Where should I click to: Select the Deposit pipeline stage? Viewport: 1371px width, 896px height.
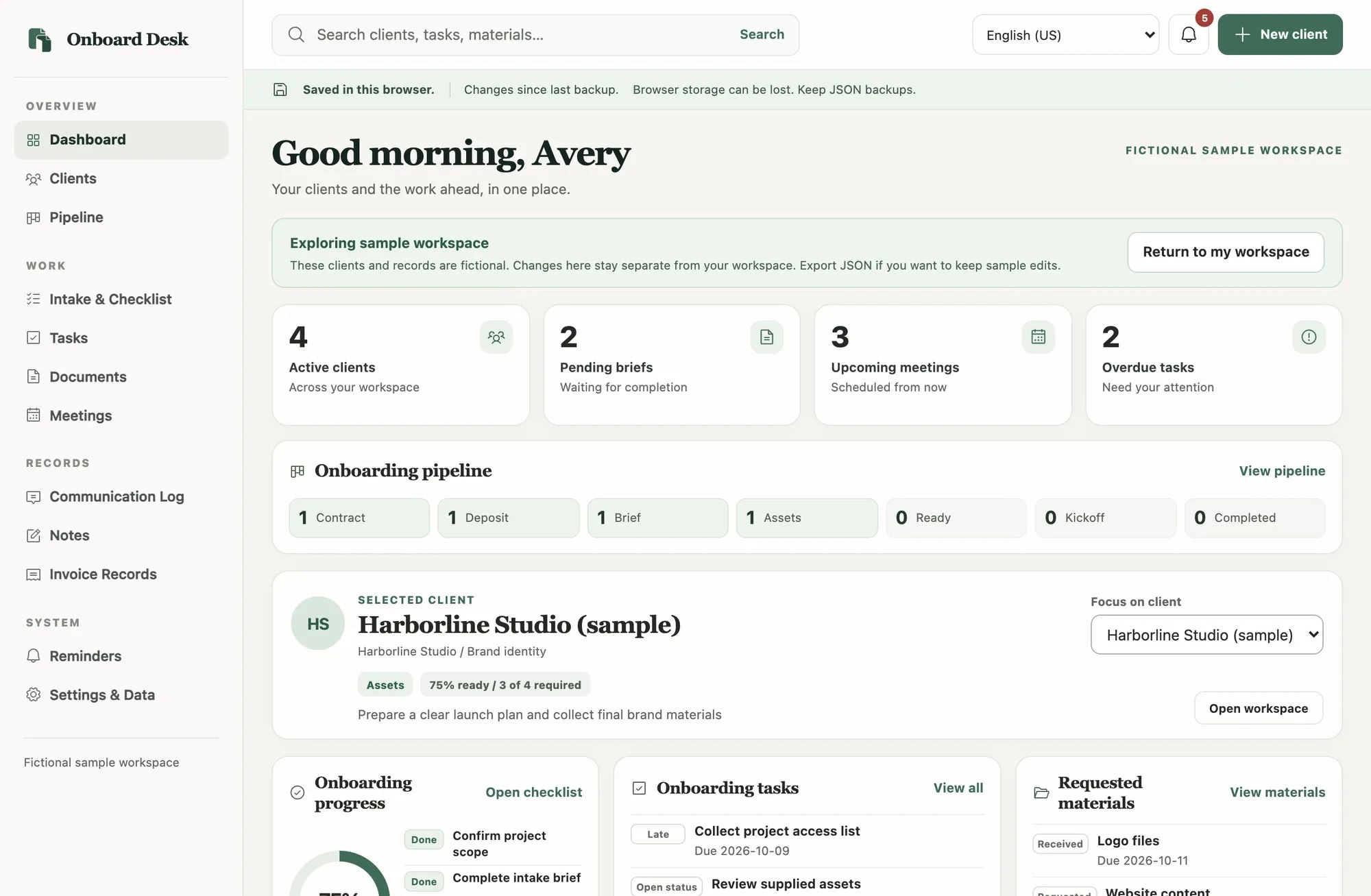[509, 518]
